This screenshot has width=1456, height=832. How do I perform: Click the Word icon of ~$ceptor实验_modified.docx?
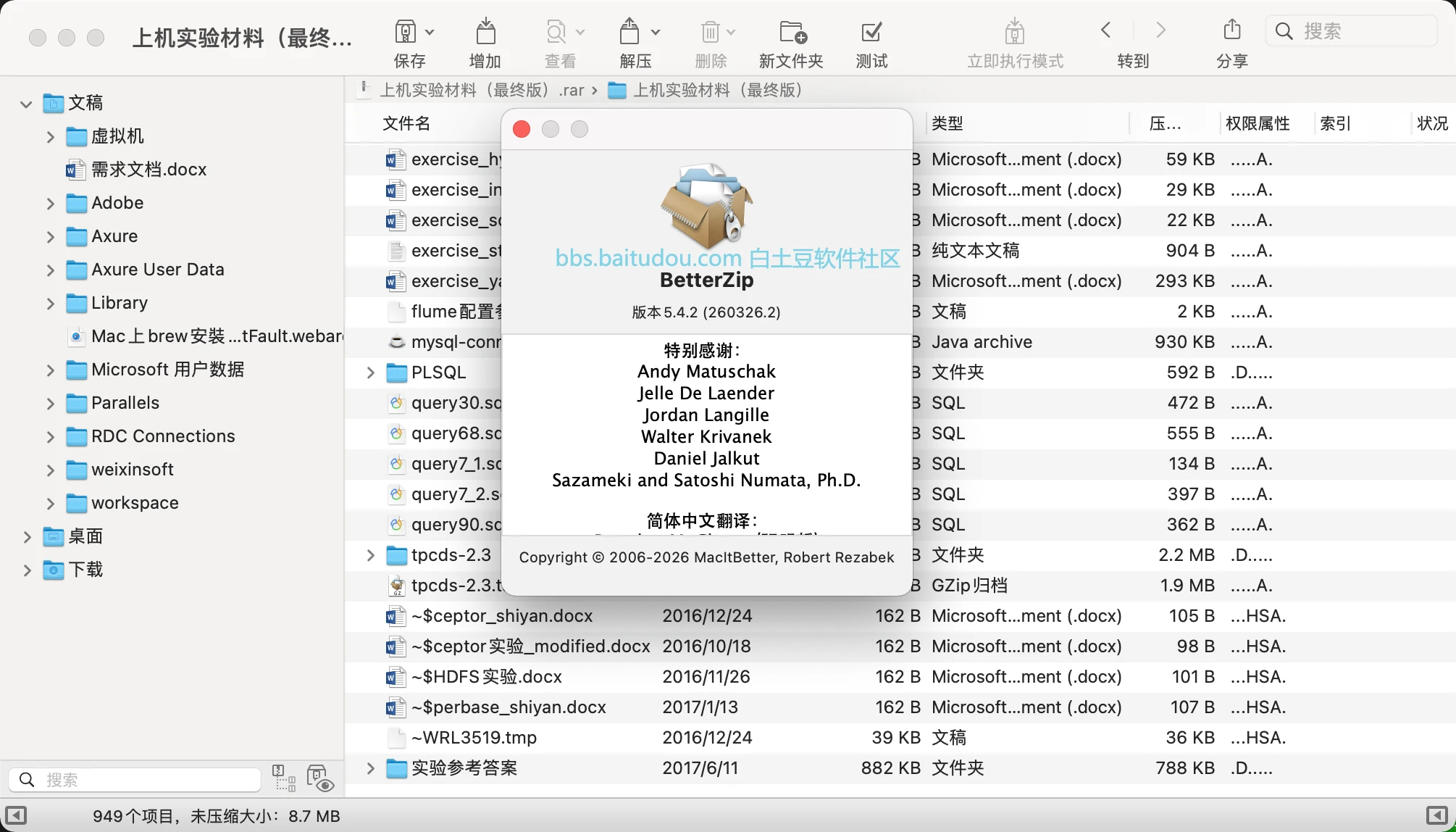[396, 646]
